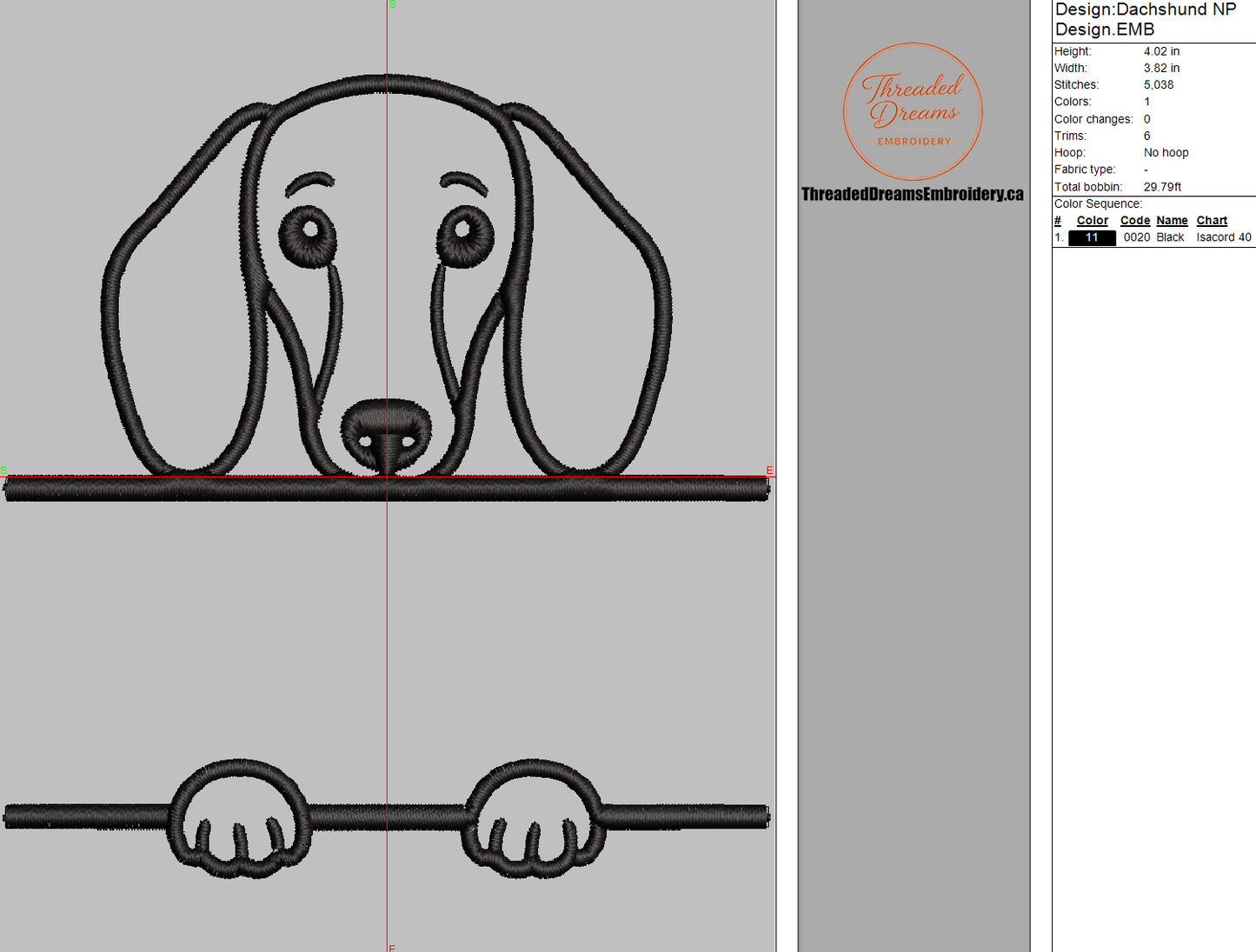Click the Color Sequence label
Screen dimensions: 1256x952
coord(1098,204)
